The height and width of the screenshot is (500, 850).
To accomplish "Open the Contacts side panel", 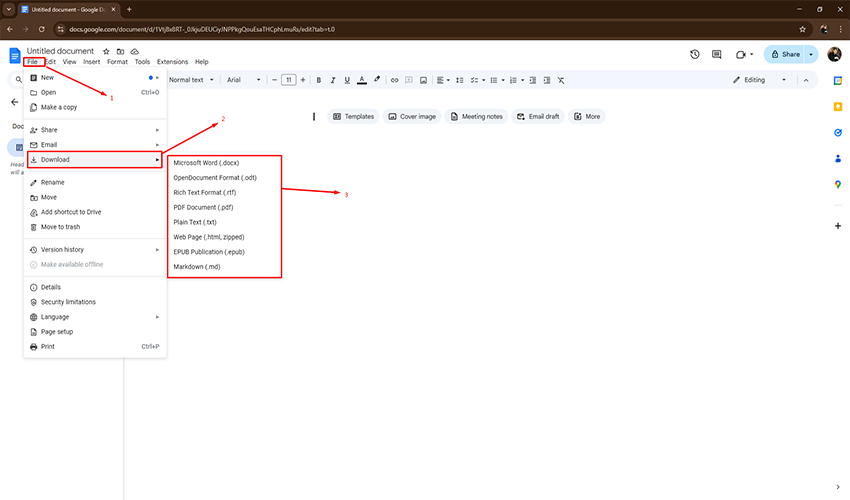I will point(838,158).
